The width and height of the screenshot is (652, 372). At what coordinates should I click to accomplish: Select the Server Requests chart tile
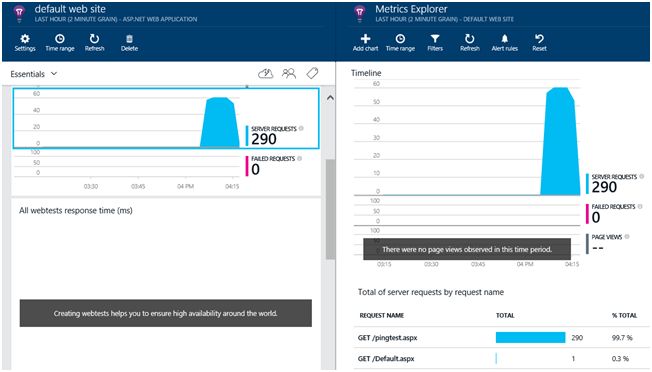[x=166, y=118]
